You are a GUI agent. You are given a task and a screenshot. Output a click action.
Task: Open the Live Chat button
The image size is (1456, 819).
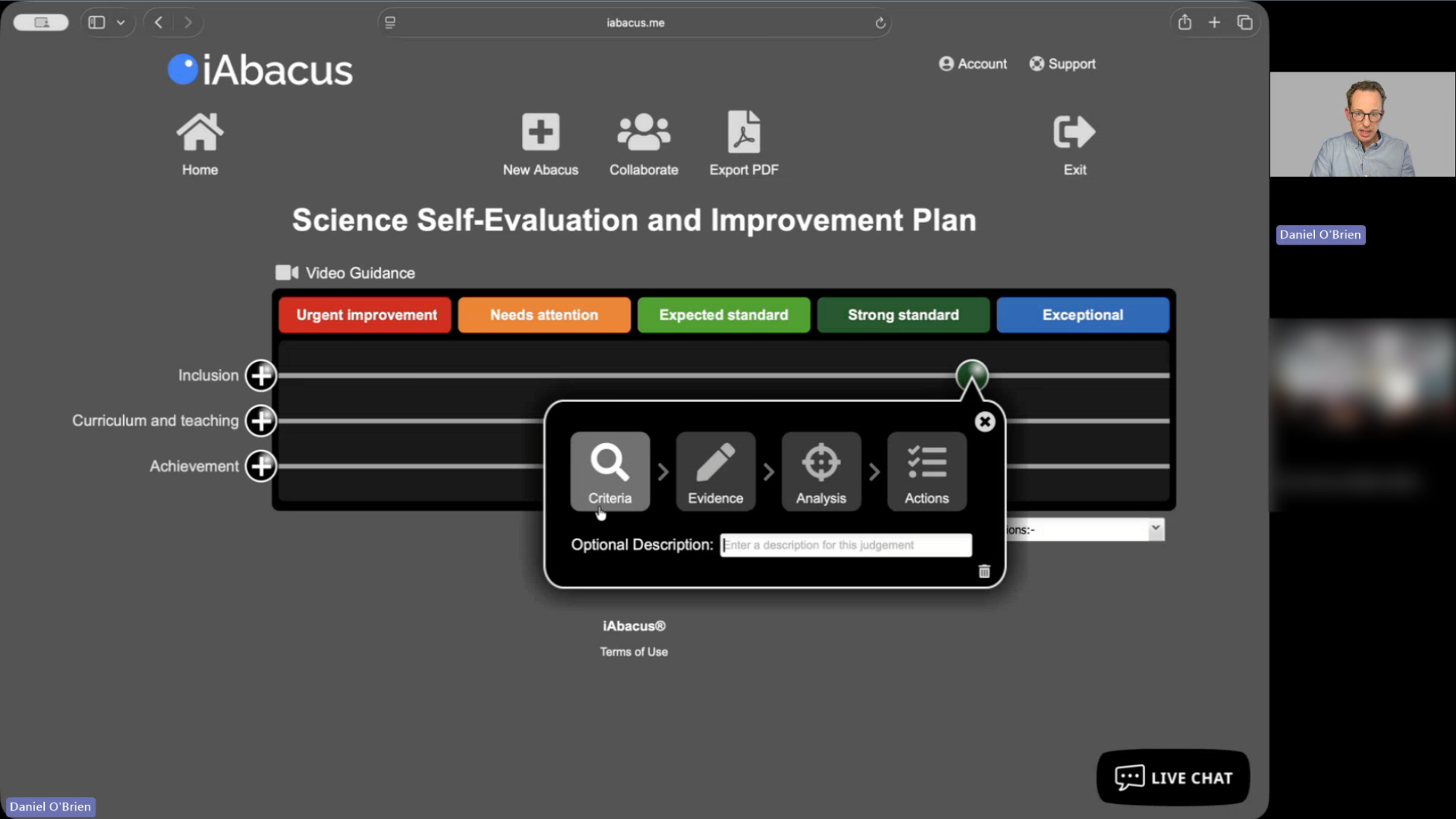coord(1173,777)
